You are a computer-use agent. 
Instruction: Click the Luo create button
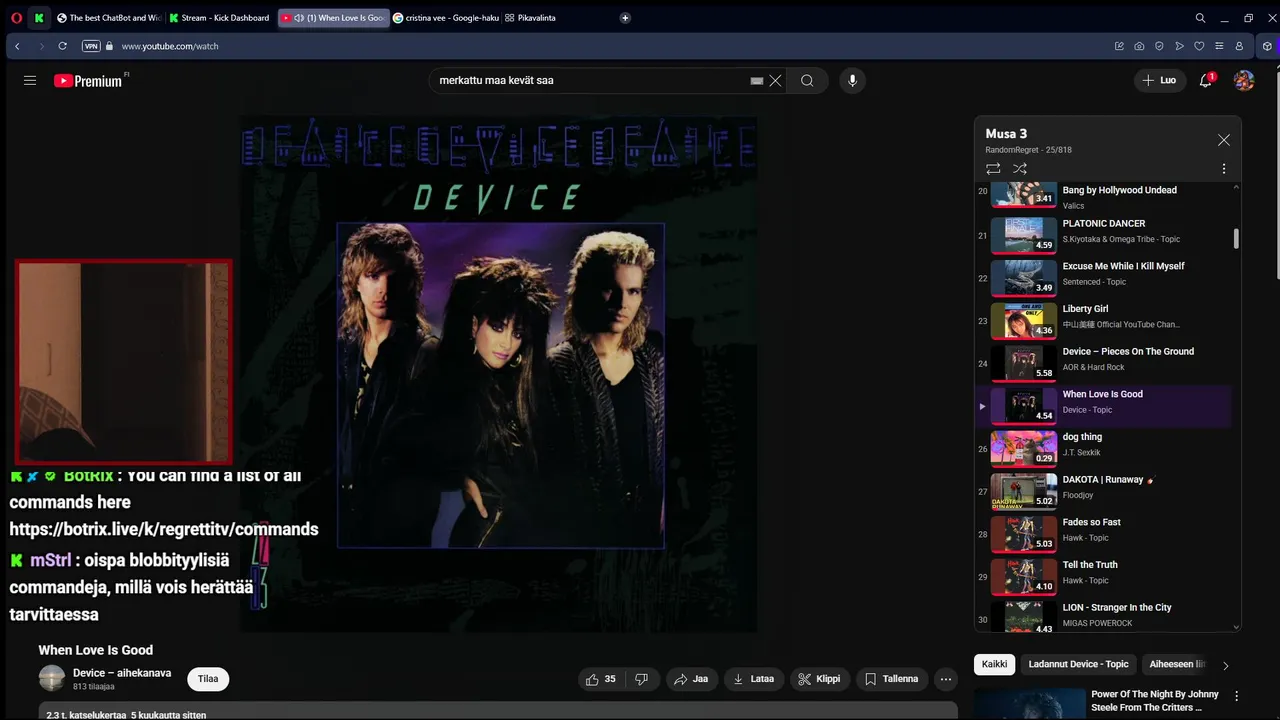[x=1159, y=81]
